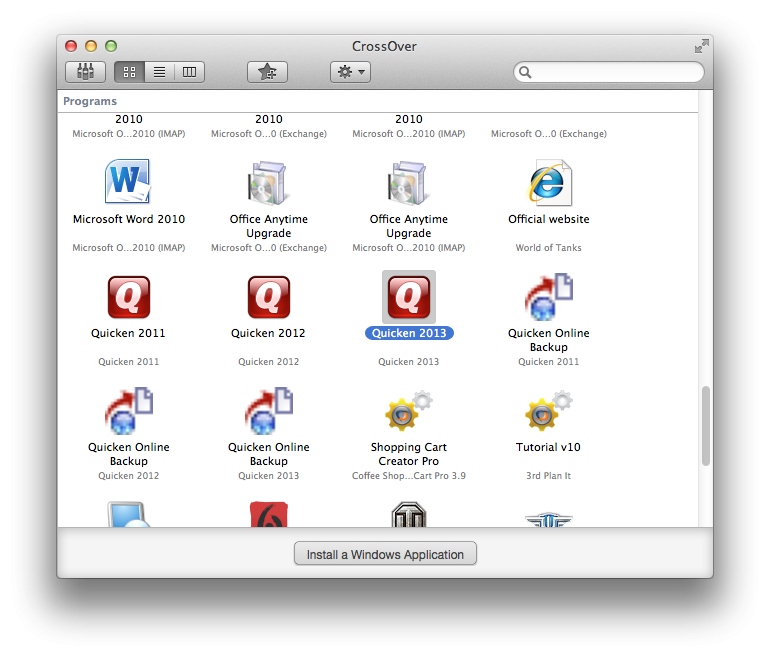
Task: Click the "Official website" name label
Action: 549,219
